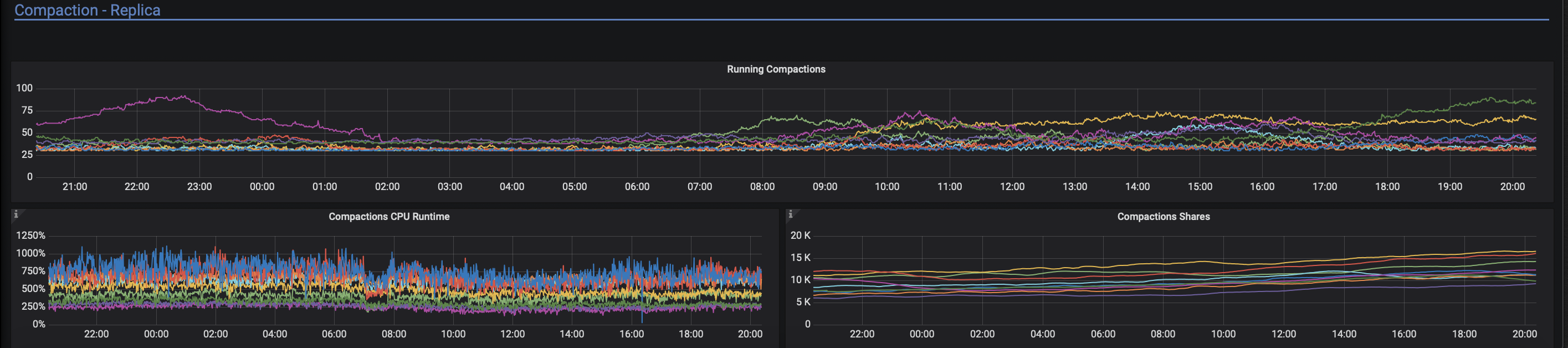The image size is (1568, 348).
Task: Click 01:00 label on Running Compactions axis
Action: tap(325, 187)
